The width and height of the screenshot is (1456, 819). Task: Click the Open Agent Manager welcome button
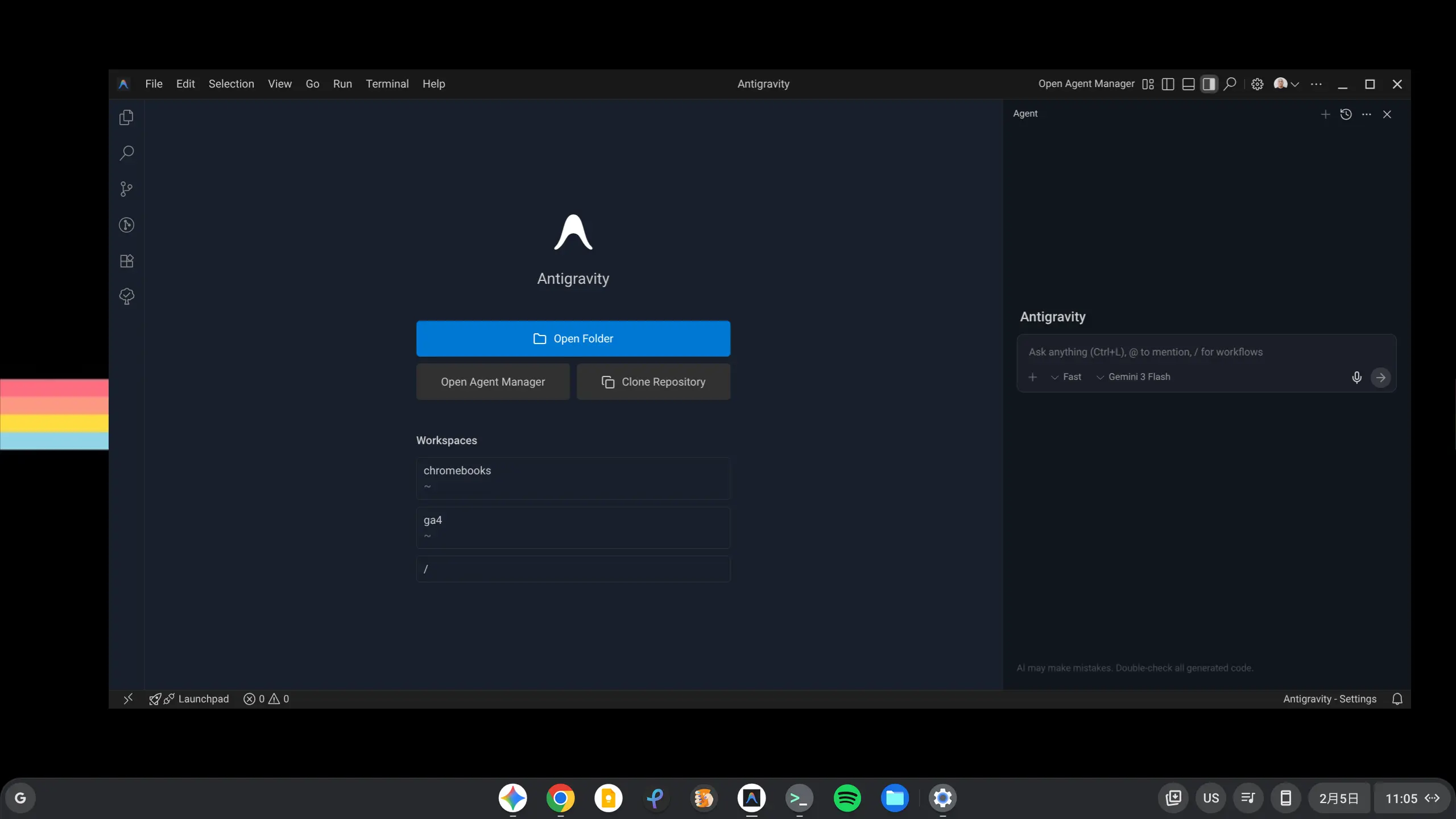(493, 382)
